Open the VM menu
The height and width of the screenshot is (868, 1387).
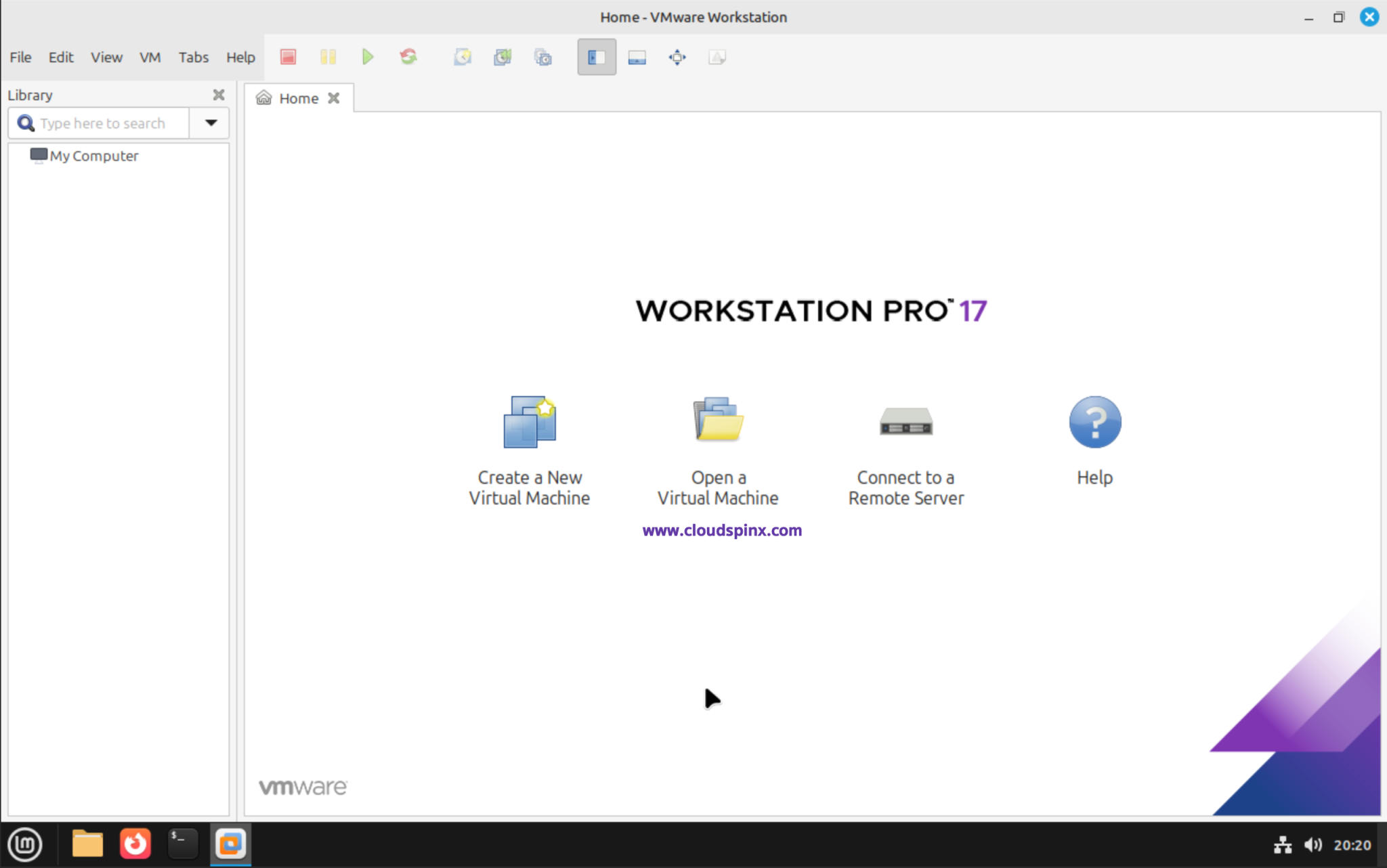(x=150, y=57)
